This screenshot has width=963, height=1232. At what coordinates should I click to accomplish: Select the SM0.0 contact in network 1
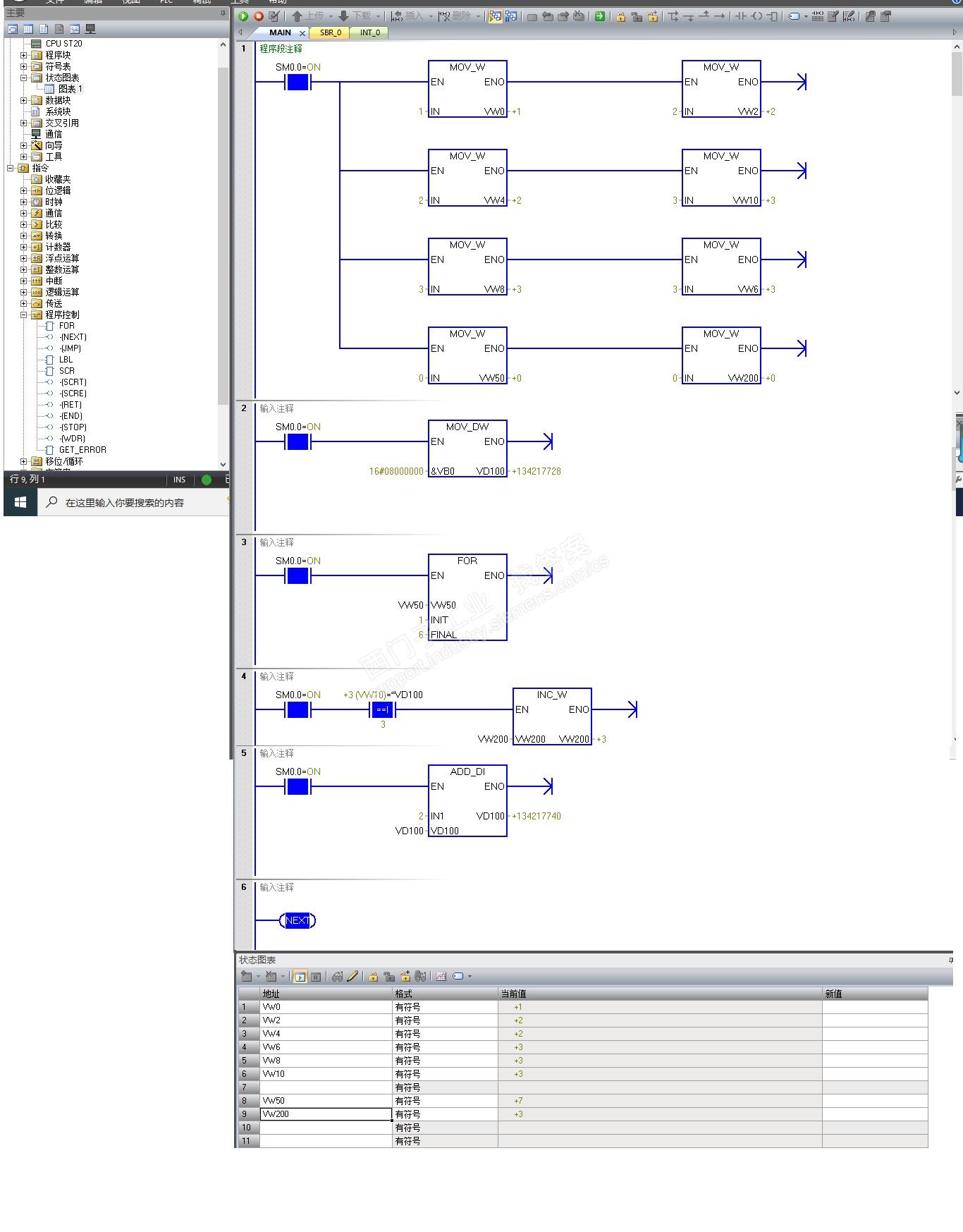click(x=298, y=83)
